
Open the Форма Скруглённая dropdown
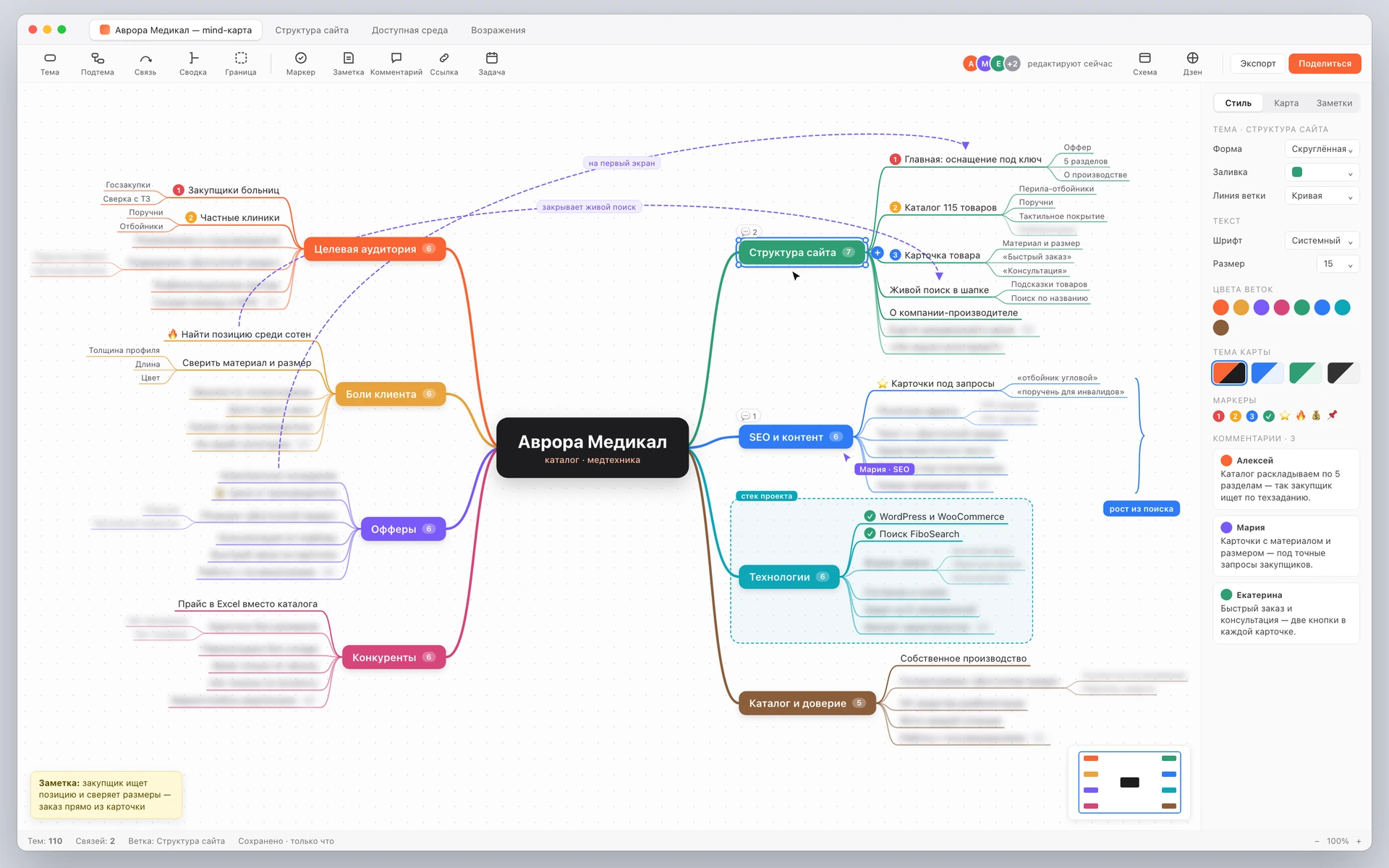[1322, 149]
